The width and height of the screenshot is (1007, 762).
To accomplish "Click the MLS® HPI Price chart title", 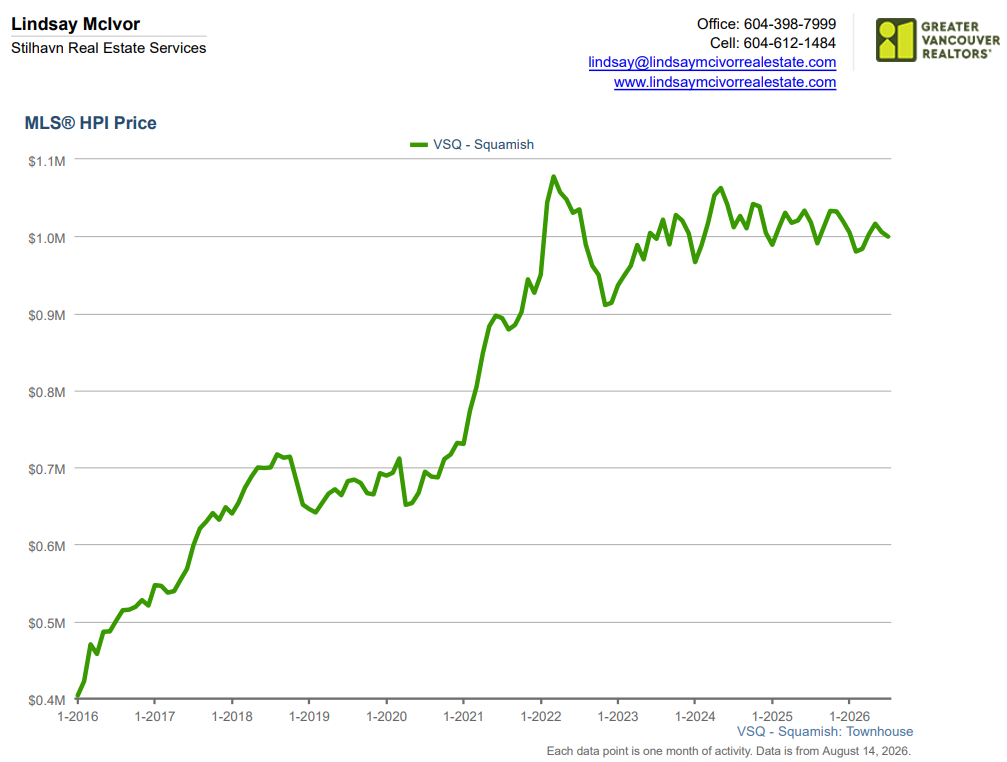I will point(91,123).
